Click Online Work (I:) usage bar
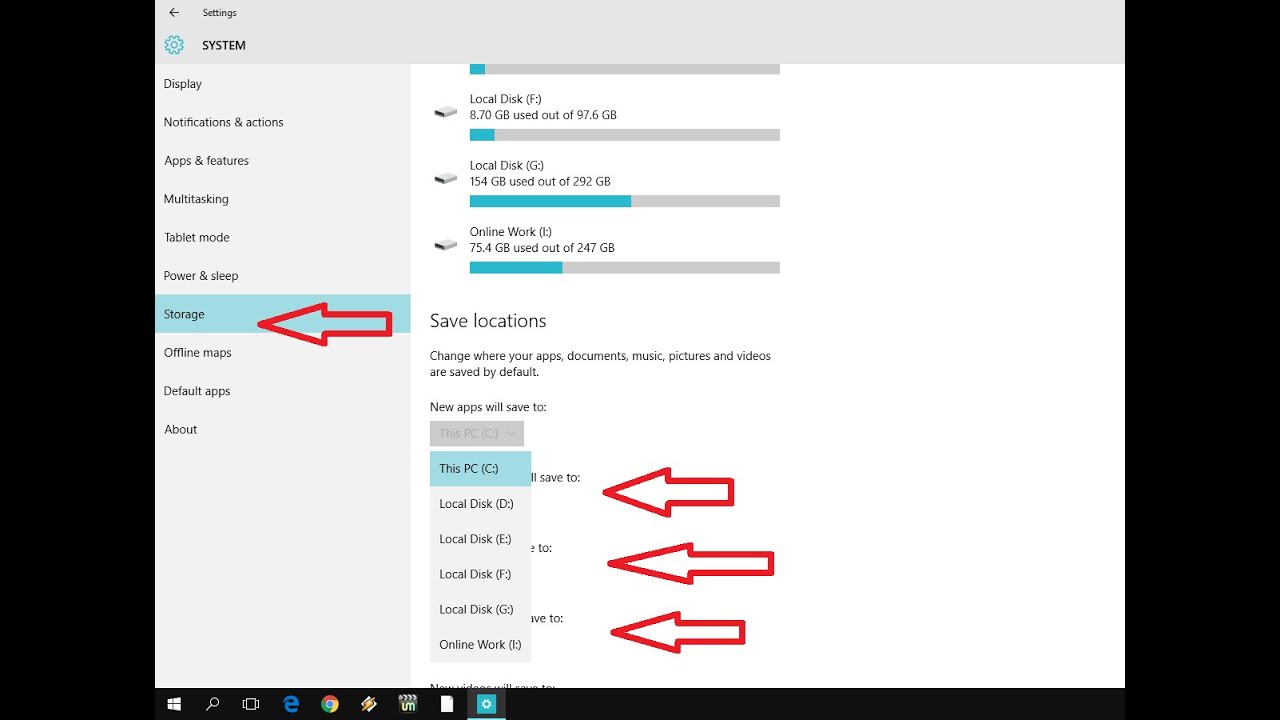Image resolution: width=1280 pixels, height=720 pixels. [x=625, y=267]
